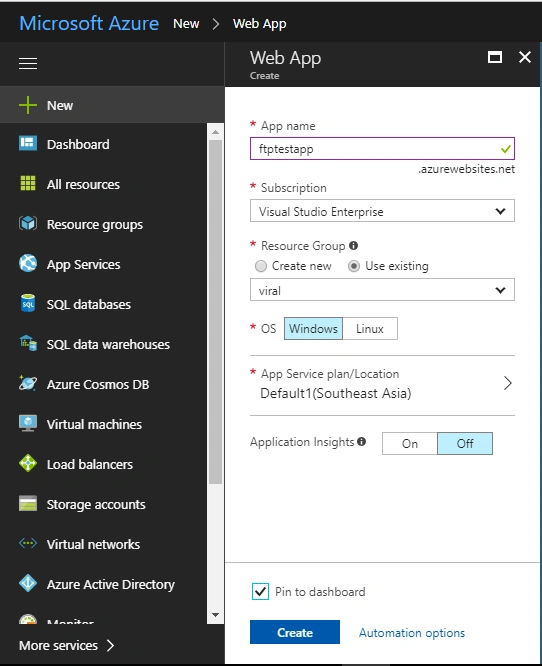Choose Linux as the OS
This screenshot has height=666, width=542.
(x=370, y=329)
